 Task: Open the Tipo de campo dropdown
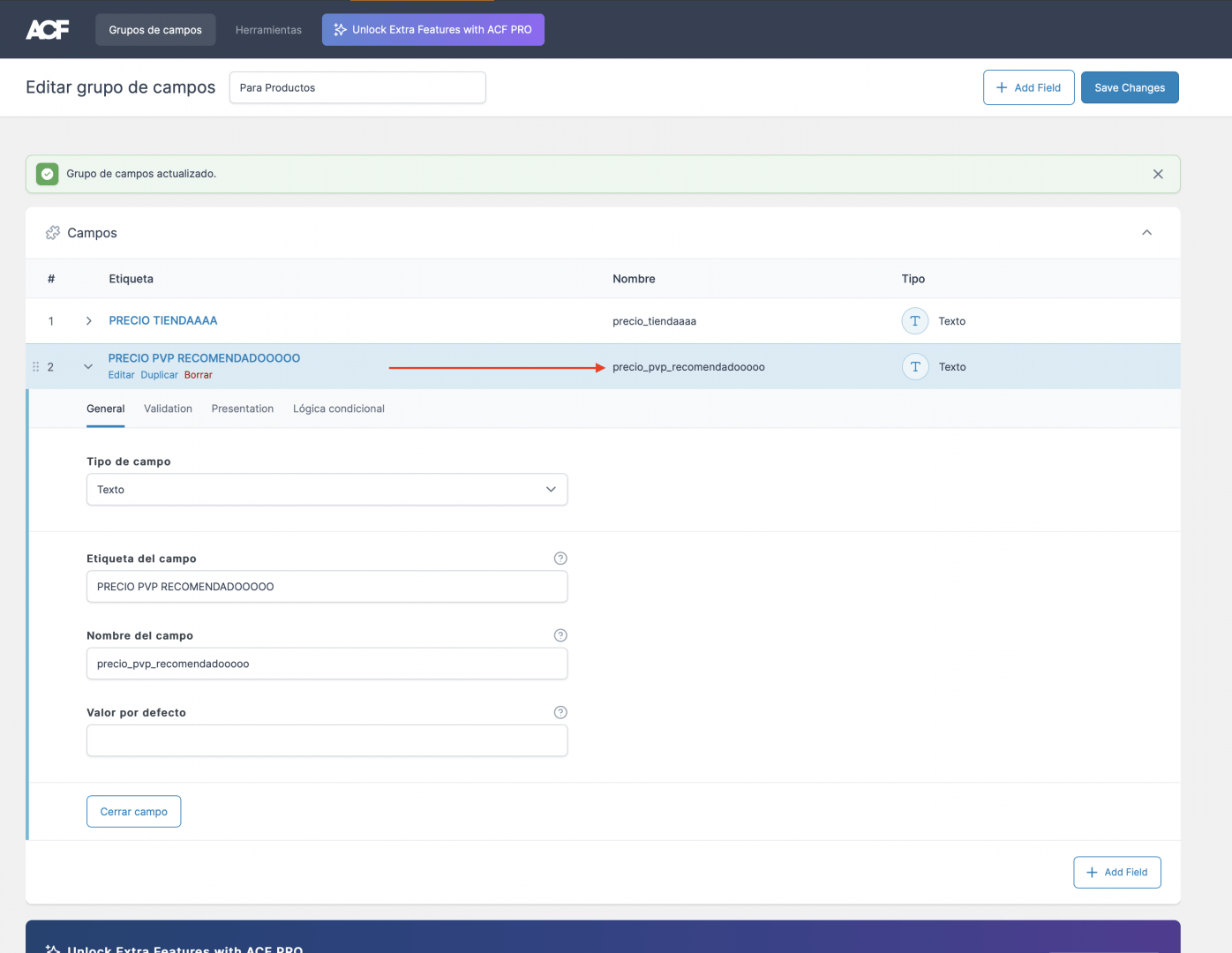327,490
